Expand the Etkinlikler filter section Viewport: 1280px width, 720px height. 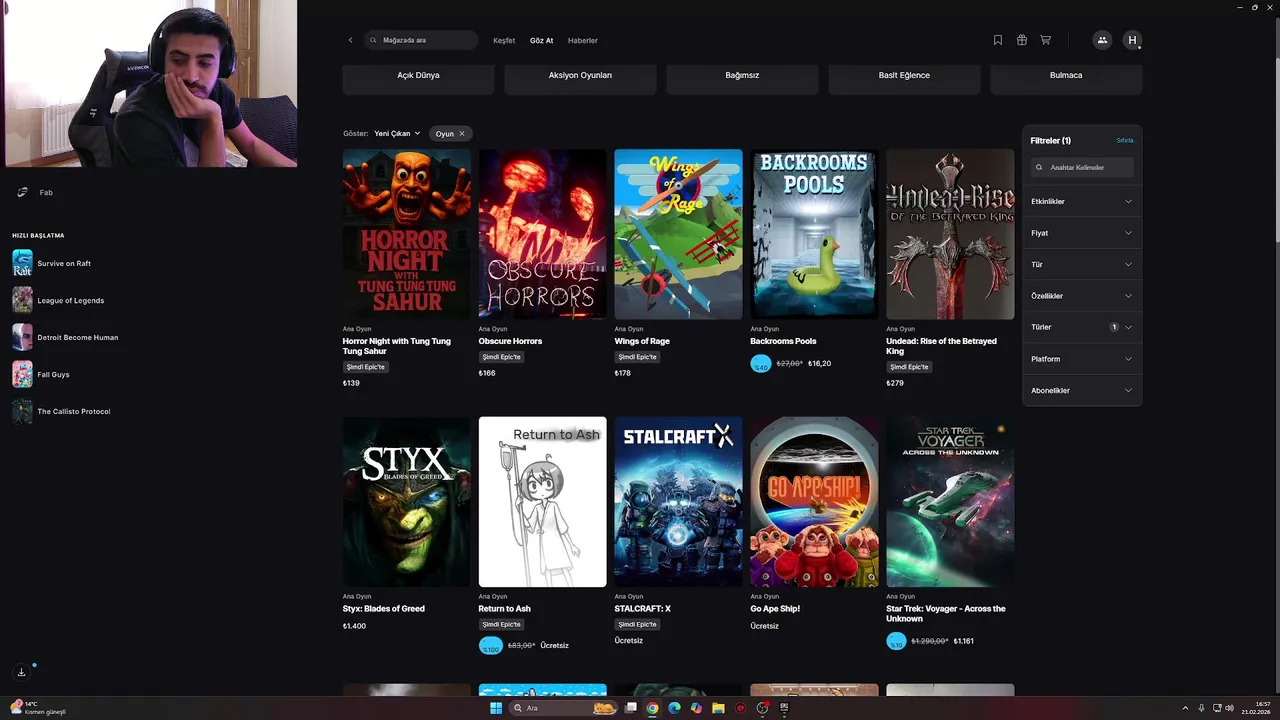[1082, 202]
